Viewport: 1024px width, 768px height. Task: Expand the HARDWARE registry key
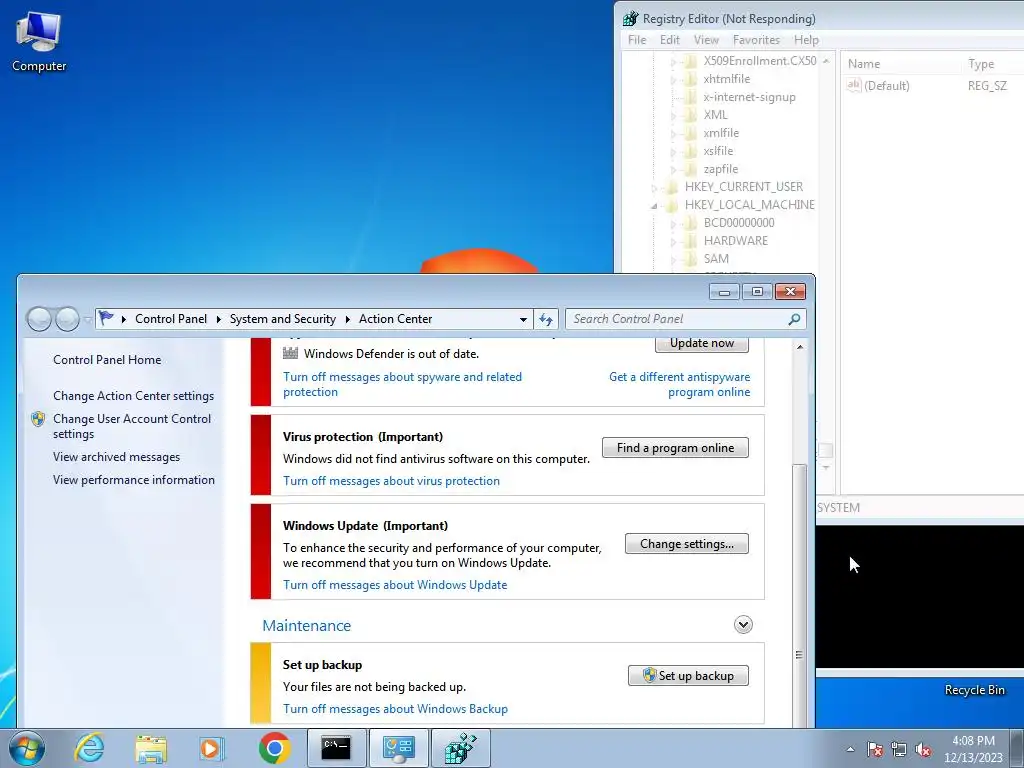pos(673,242)
